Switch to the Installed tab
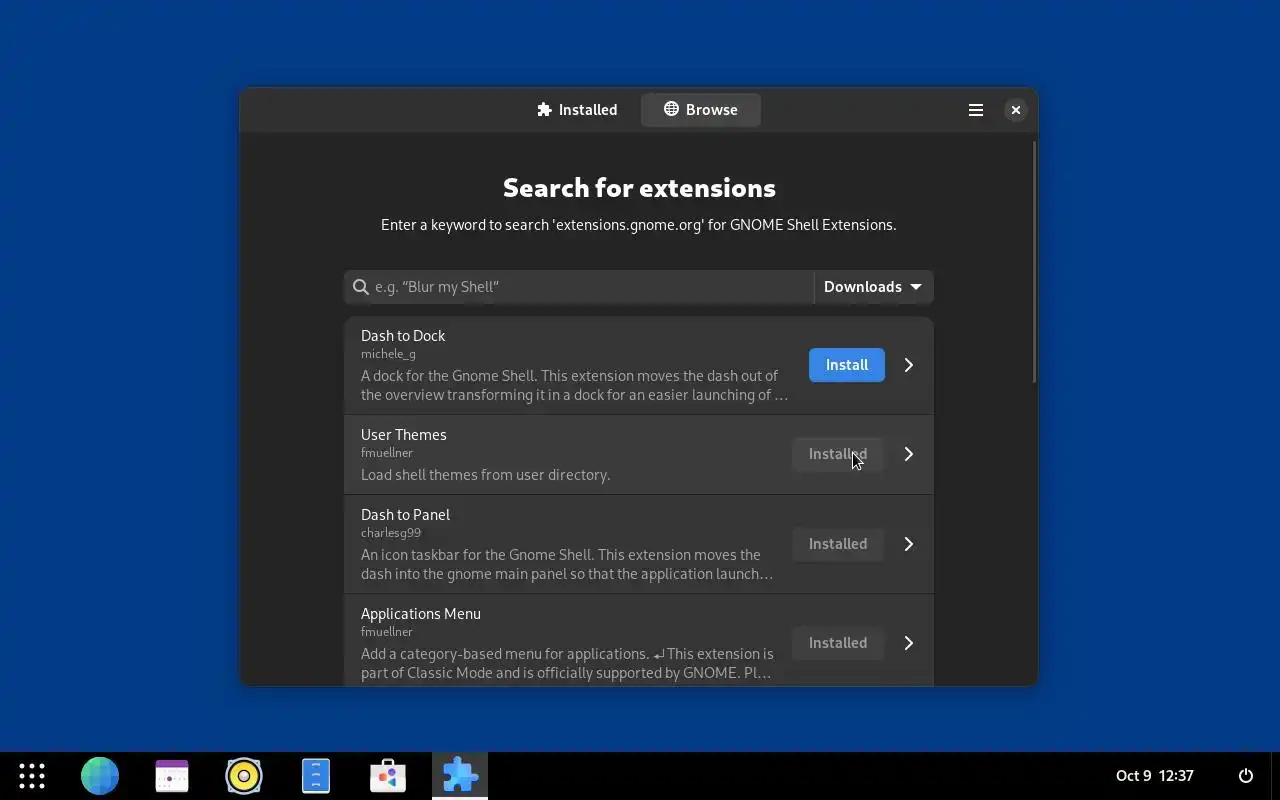 tap(577, 110)
